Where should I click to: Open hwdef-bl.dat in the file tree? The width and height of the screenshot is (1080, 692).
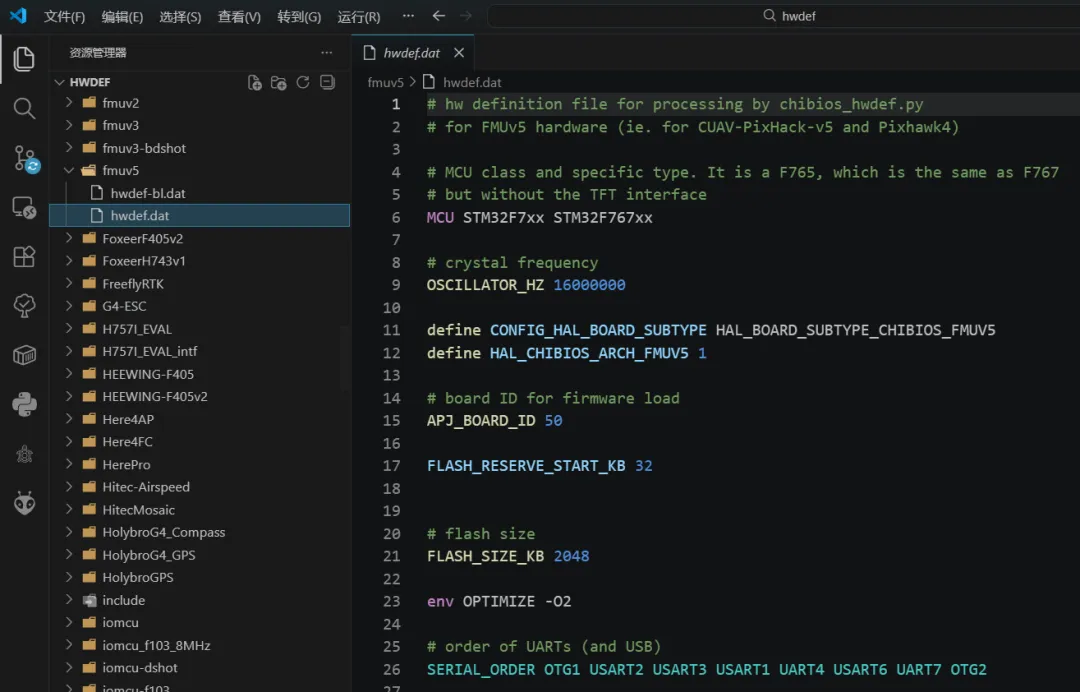pos(148,193)
